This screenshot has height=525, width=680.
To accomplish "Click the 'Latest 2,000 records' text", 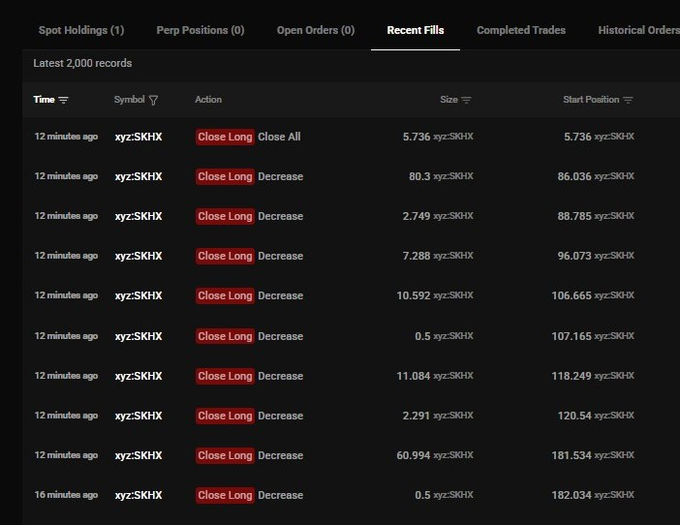I will pyautogui.click(x=82, y=63).
